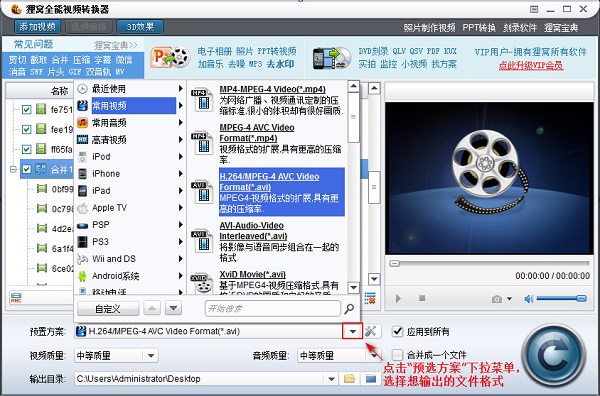Adjust the volume slider handle
The image size is (600, 396).
(x=581, y=298)
